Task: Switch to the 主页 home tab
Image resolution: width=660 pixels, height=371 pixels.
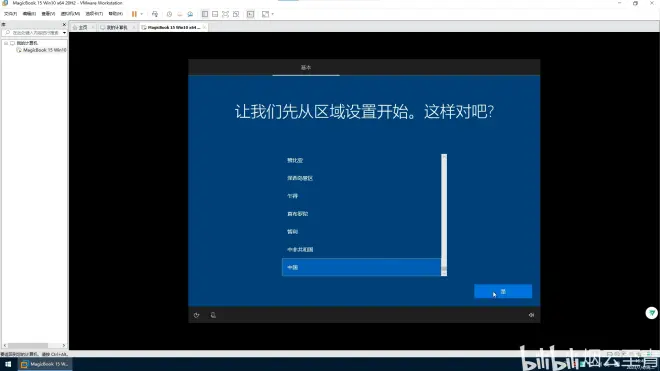Action: (x=83, y=27)
